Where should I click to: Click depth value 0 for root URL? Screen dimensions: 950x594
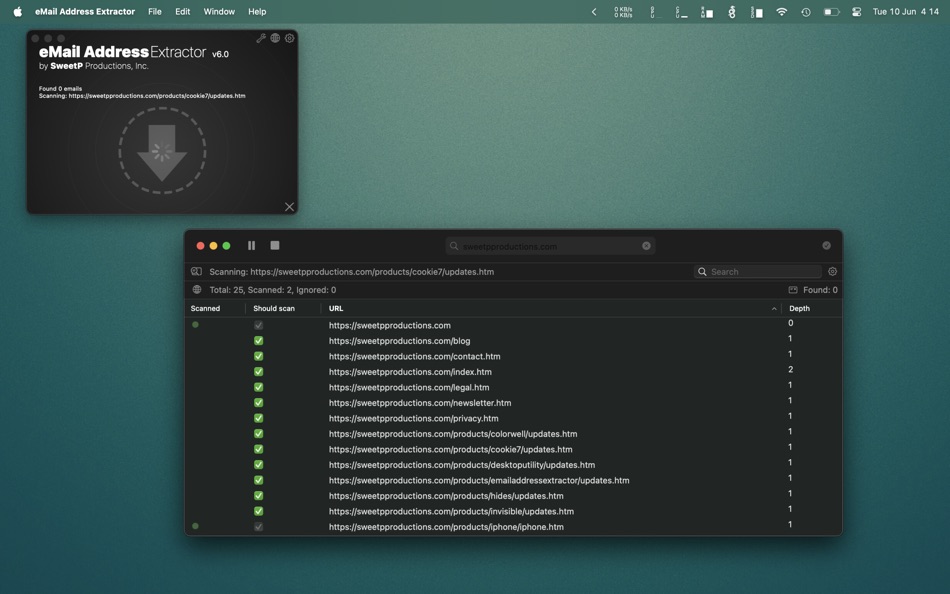(791, 323)
